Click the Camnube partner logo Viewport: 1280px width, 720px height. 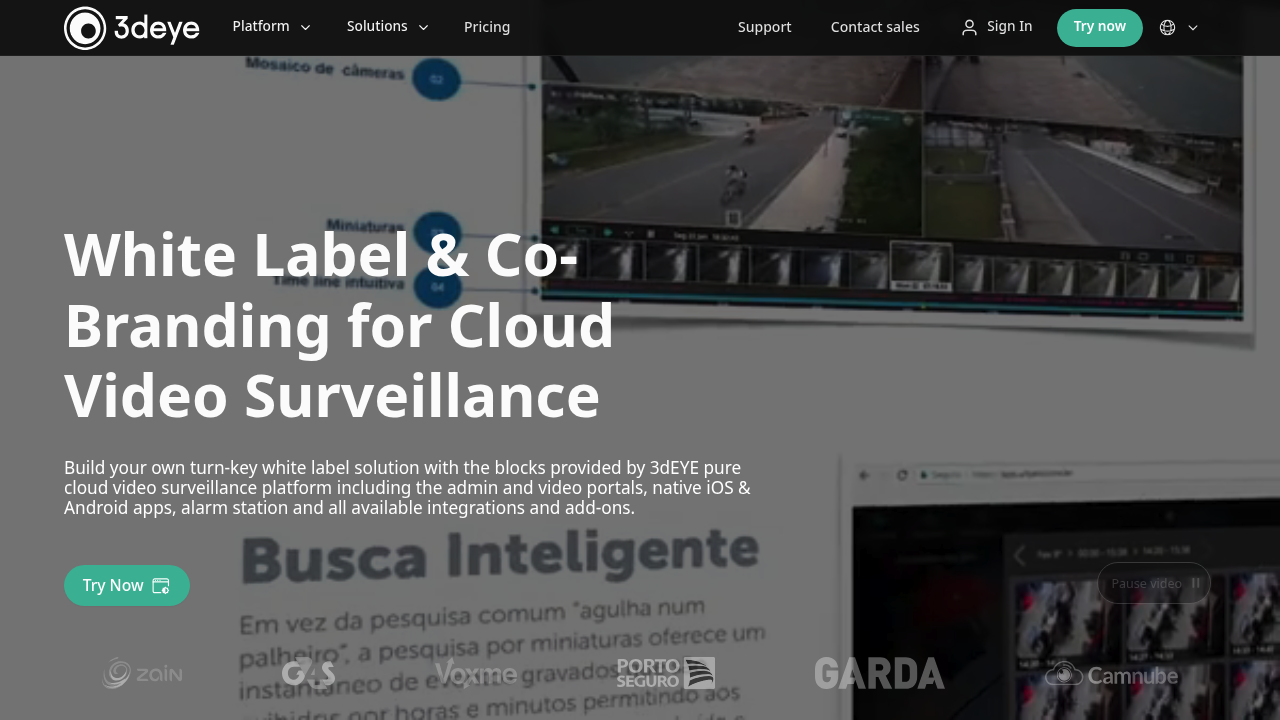point(1111,675)
